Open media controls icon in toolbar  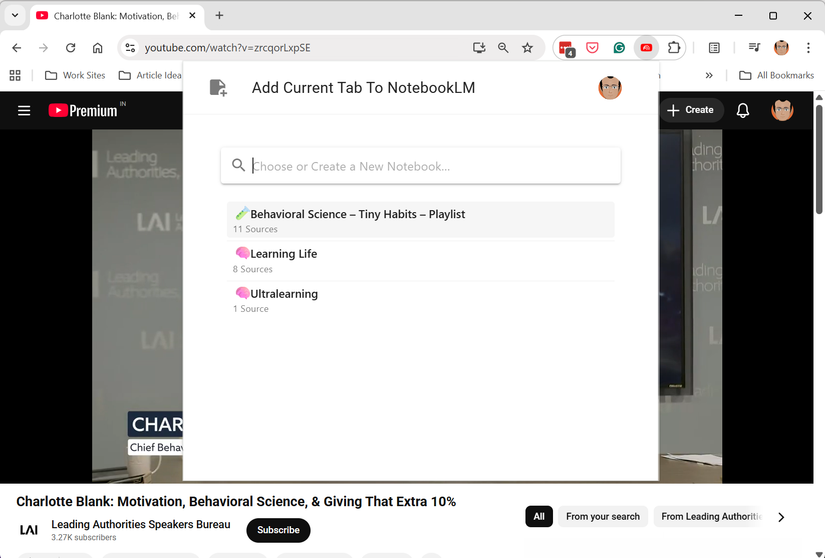click(x=754, y=48)
